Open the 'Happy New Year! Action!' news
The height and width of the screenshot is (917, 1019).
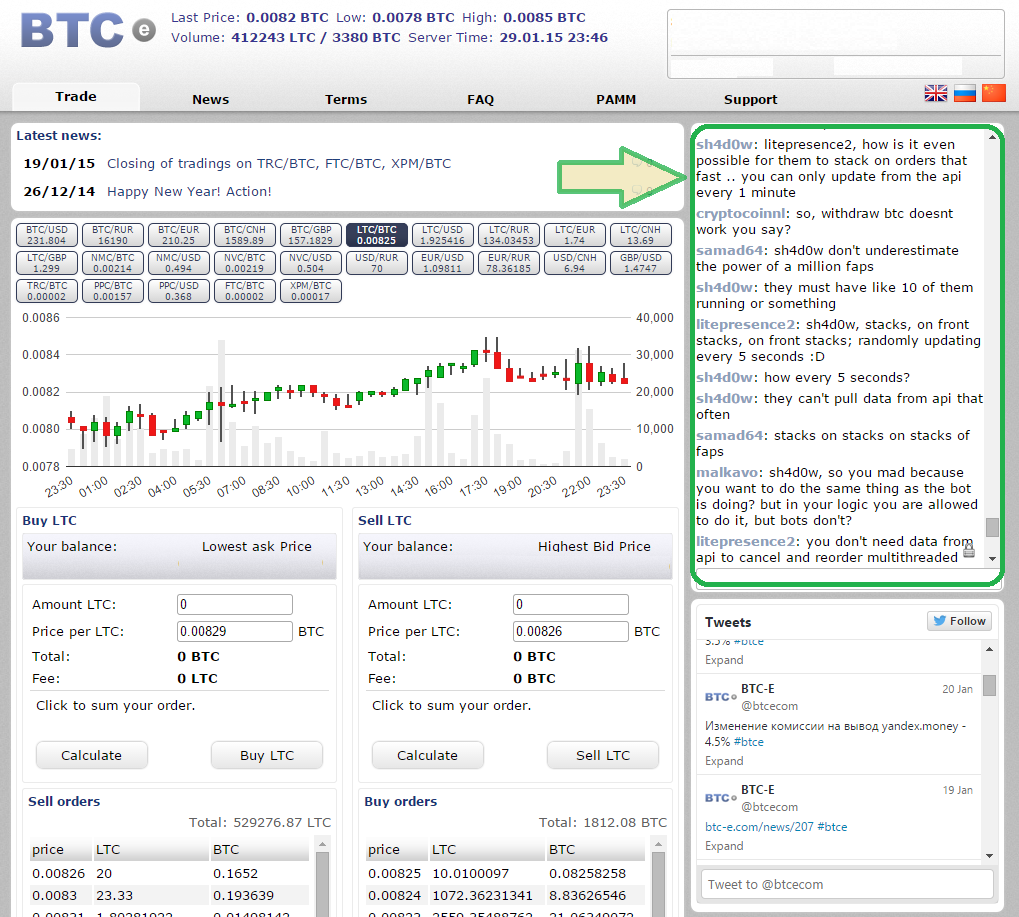(189, 192)
